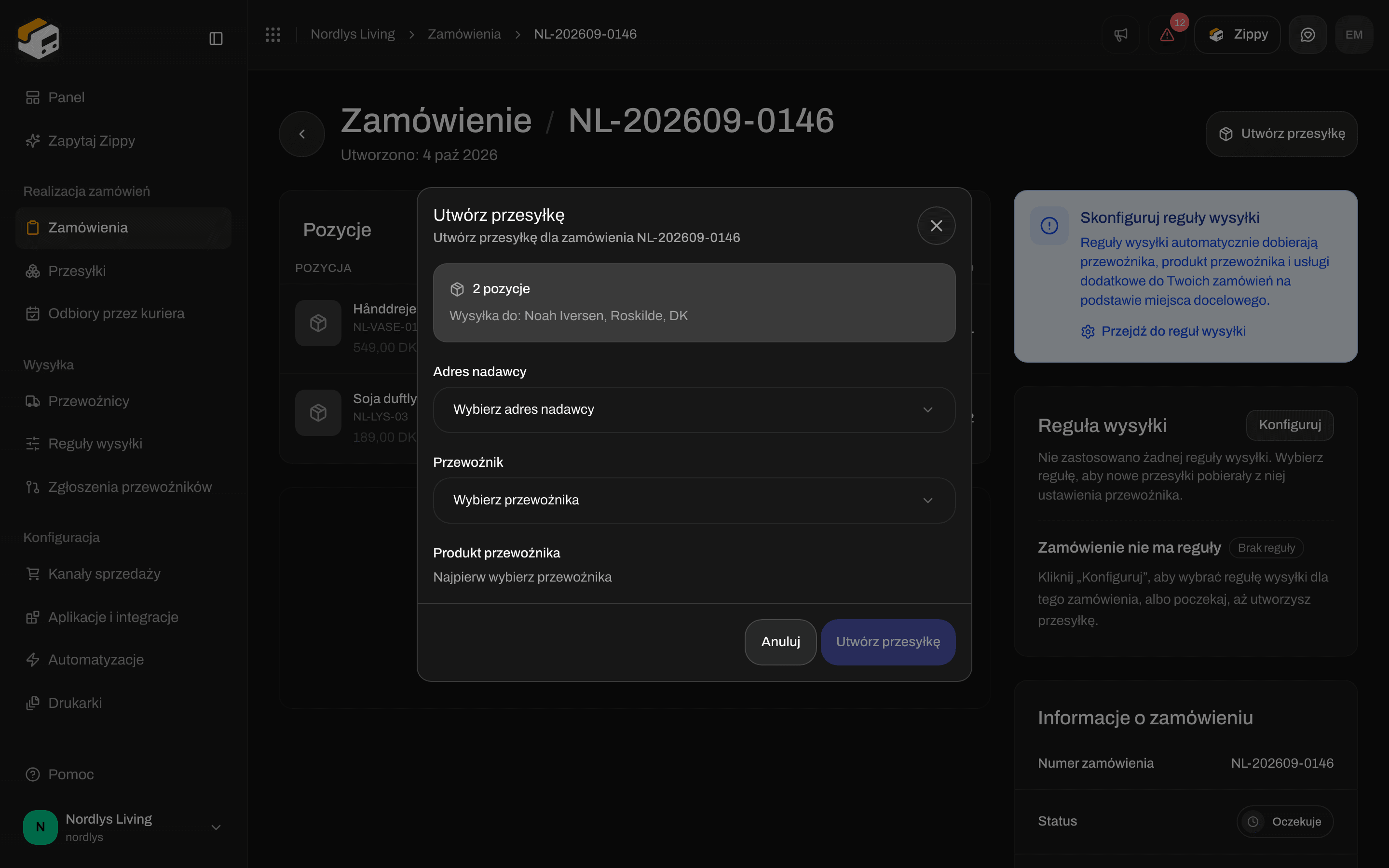This screenshot has height=868, width=1389.
Task: Click the page header Utwórz przesyłkę button
Action: tap(1281, 134)
